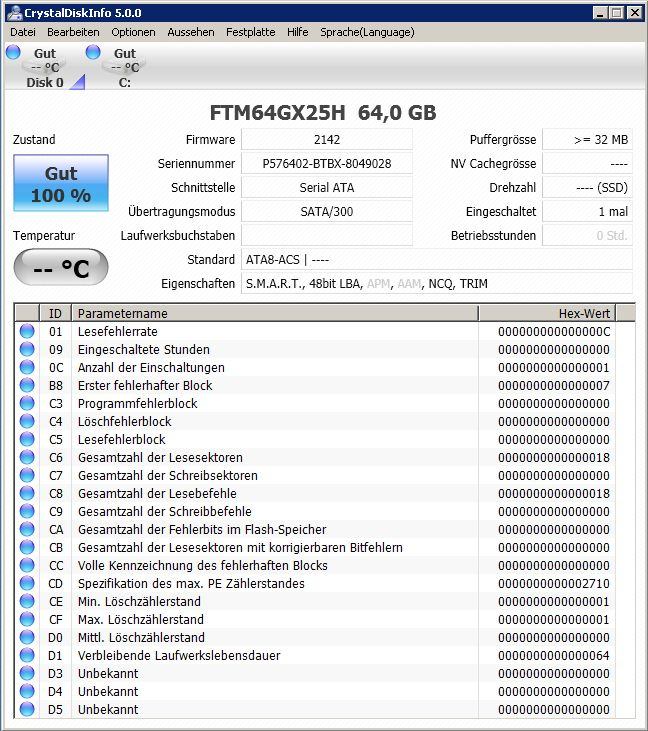The height and width of the screenshot is (731, 648).
Task: Click the Firmware field showing 2142
Action: (x=327, y=139)
